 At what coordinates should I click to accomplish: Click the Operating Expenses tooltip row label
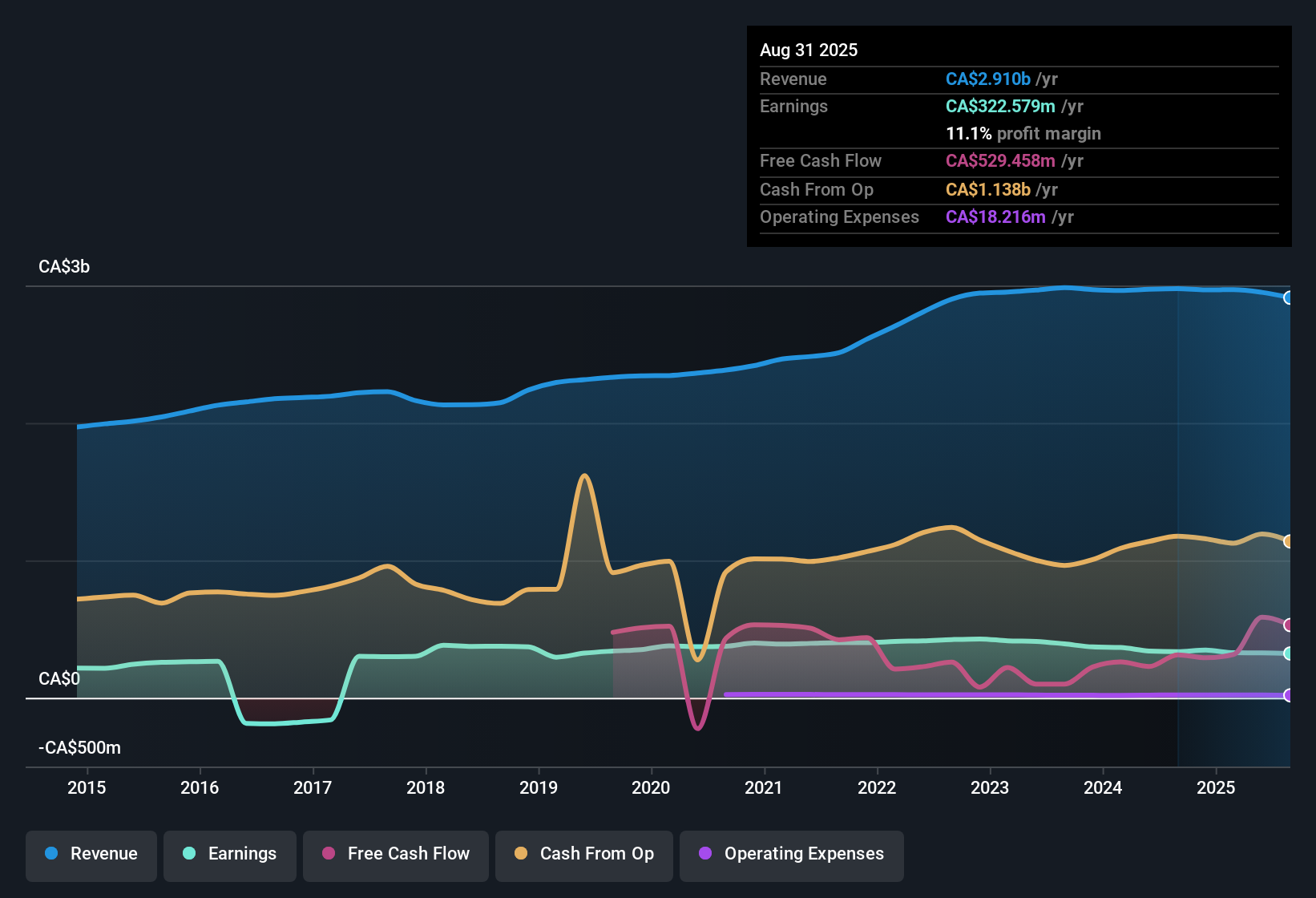(x=839, y=216)
